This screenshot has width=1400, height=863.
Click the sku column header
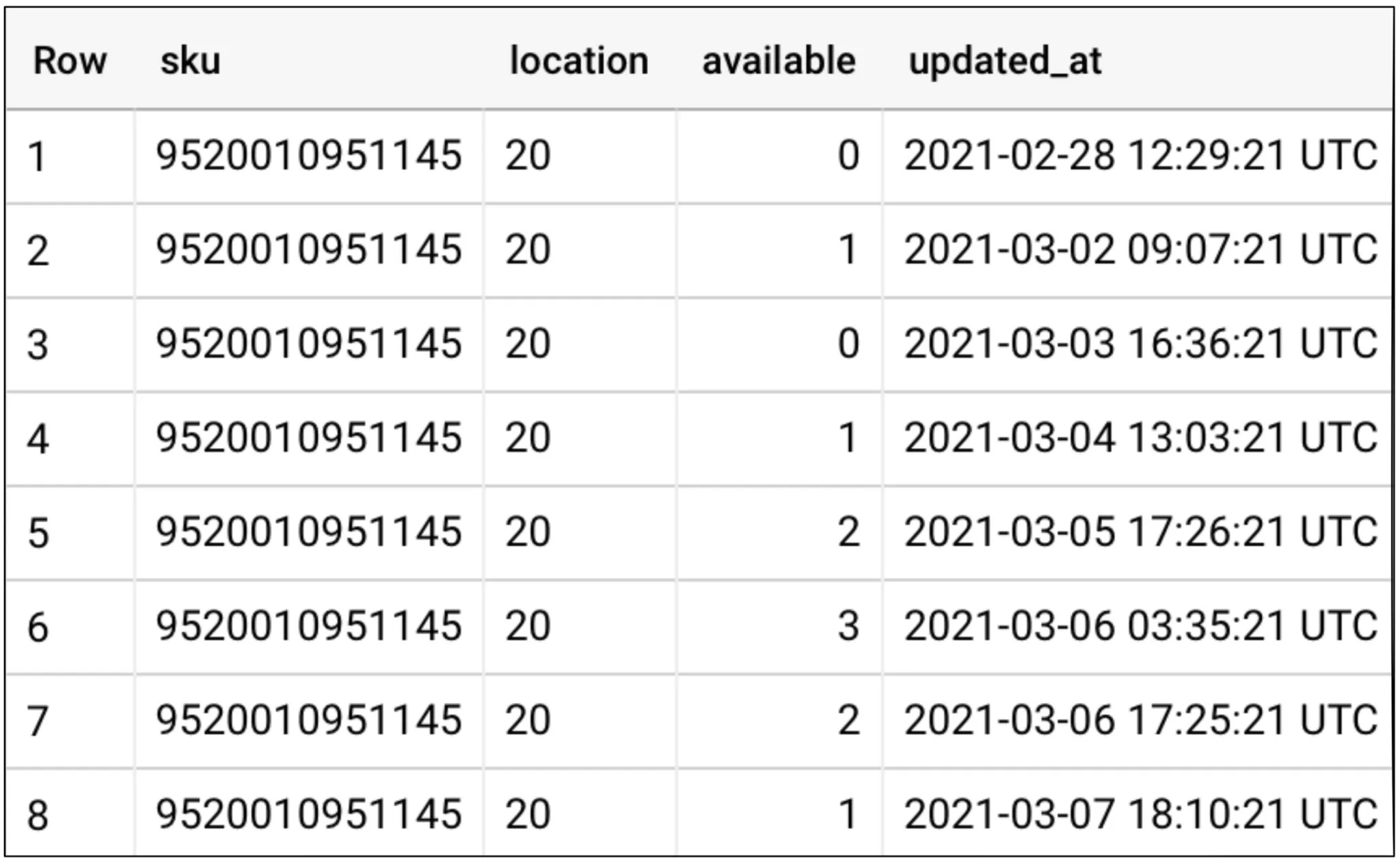point(190,61)
